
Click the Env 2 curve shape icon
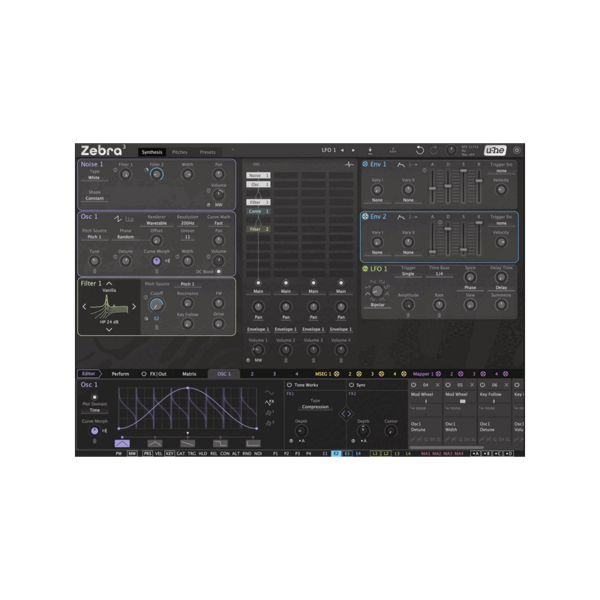pos(401,217)
